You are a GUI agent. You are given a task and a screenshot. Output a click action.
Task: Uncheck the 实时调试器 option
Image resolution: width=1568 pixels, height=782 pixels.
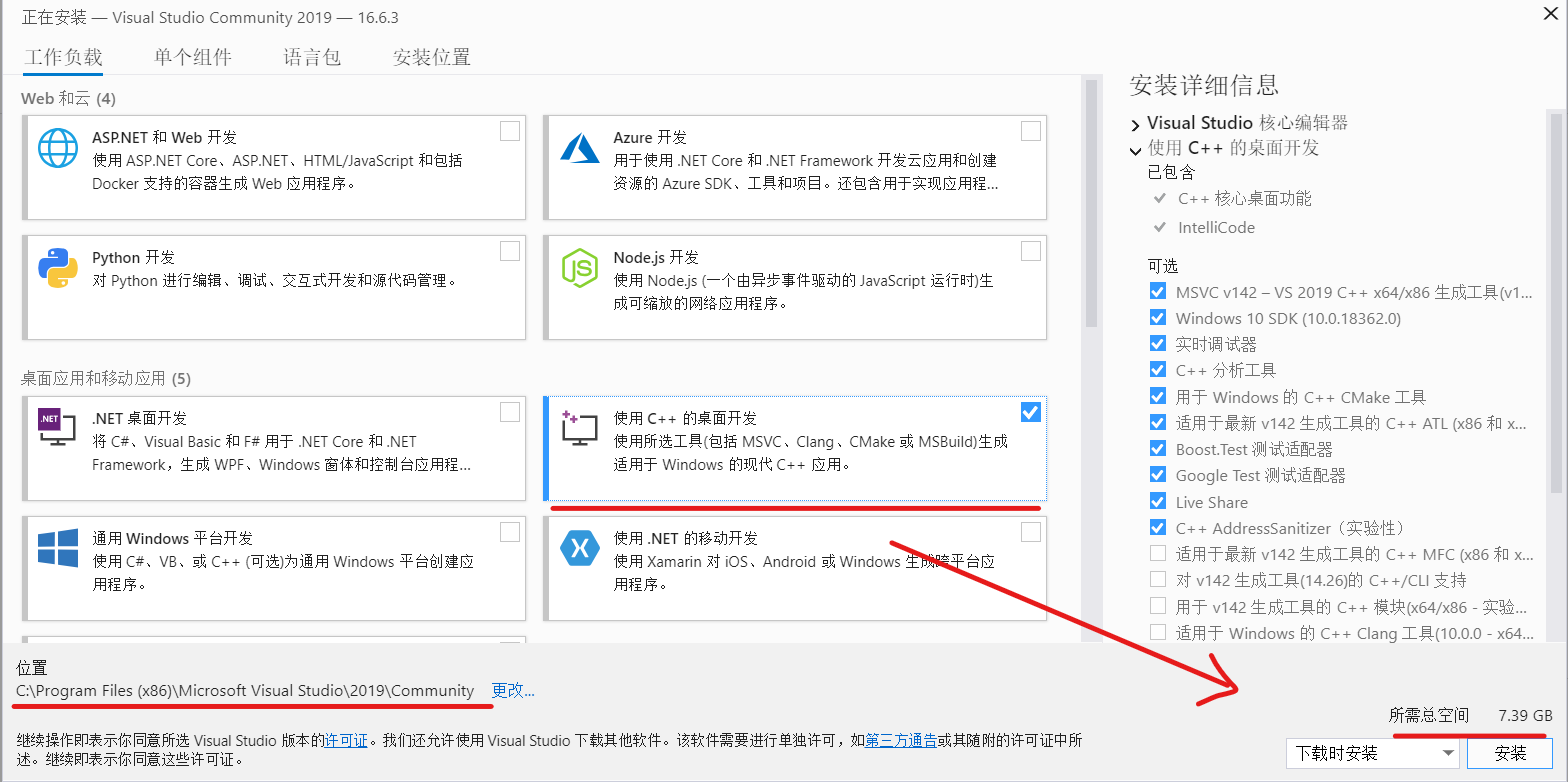pos(1158,344)
